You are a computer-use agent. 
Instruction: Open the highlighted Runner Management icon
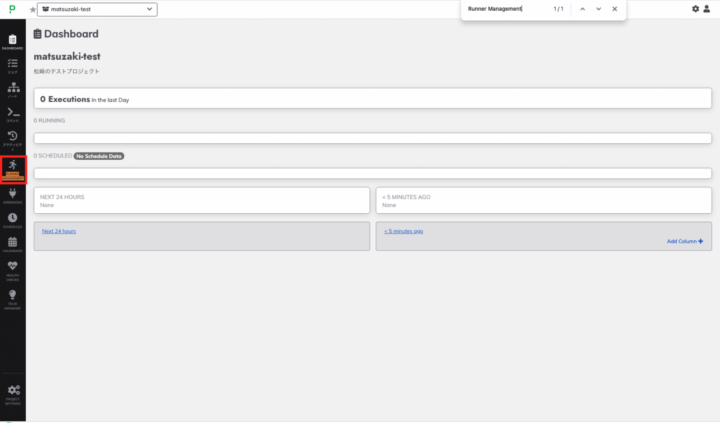tap(12, 169)
